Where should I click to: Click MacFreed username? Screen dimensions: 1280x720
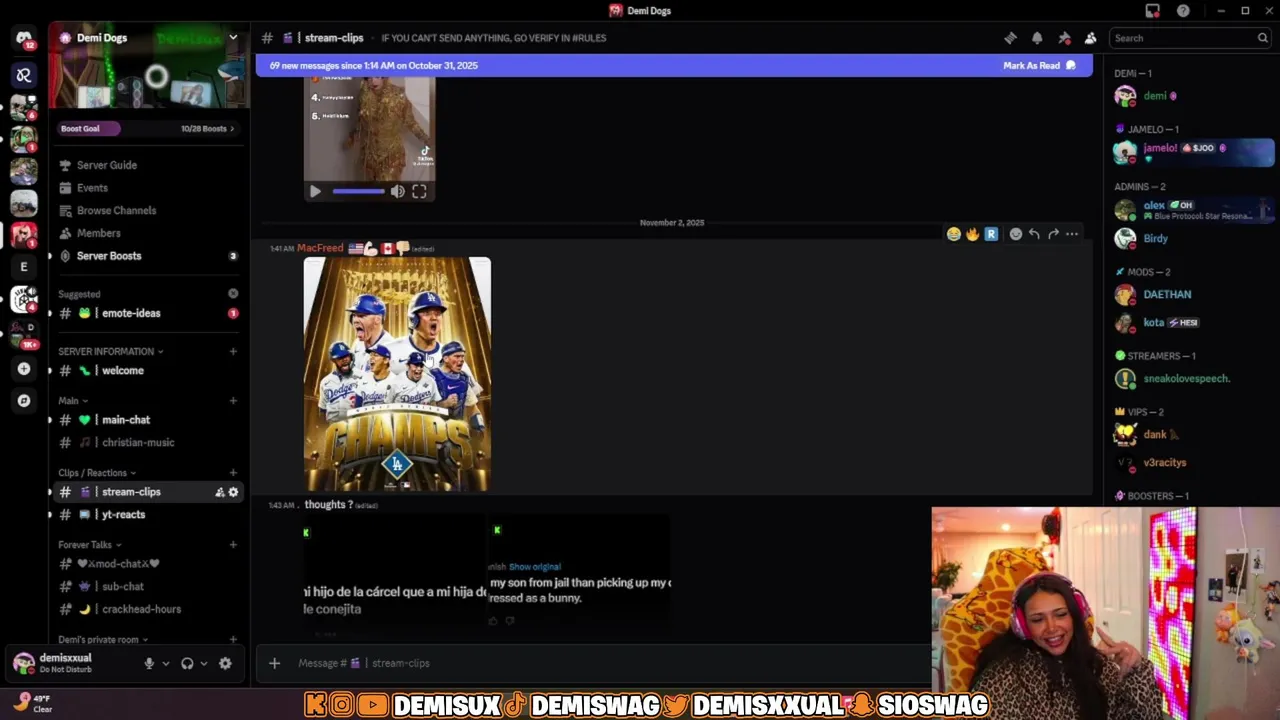(320, 248)
